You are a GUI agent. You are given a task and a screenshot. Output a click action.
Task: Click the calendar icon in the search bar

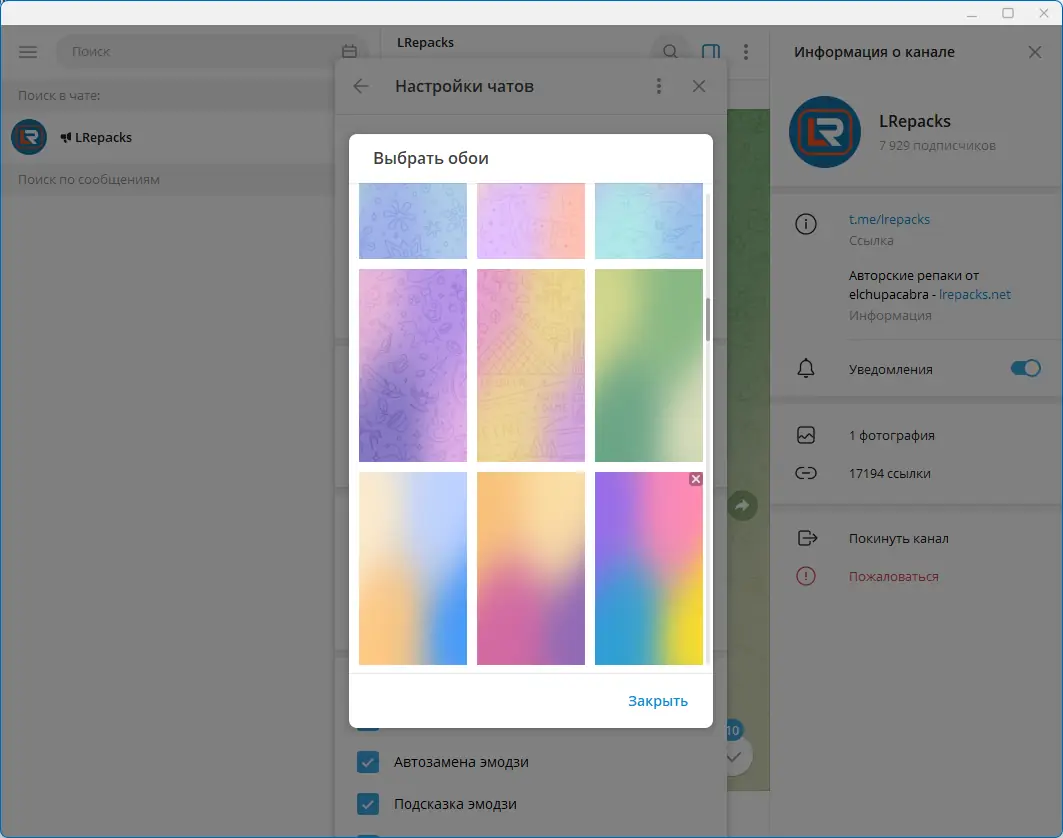point(348,51)
